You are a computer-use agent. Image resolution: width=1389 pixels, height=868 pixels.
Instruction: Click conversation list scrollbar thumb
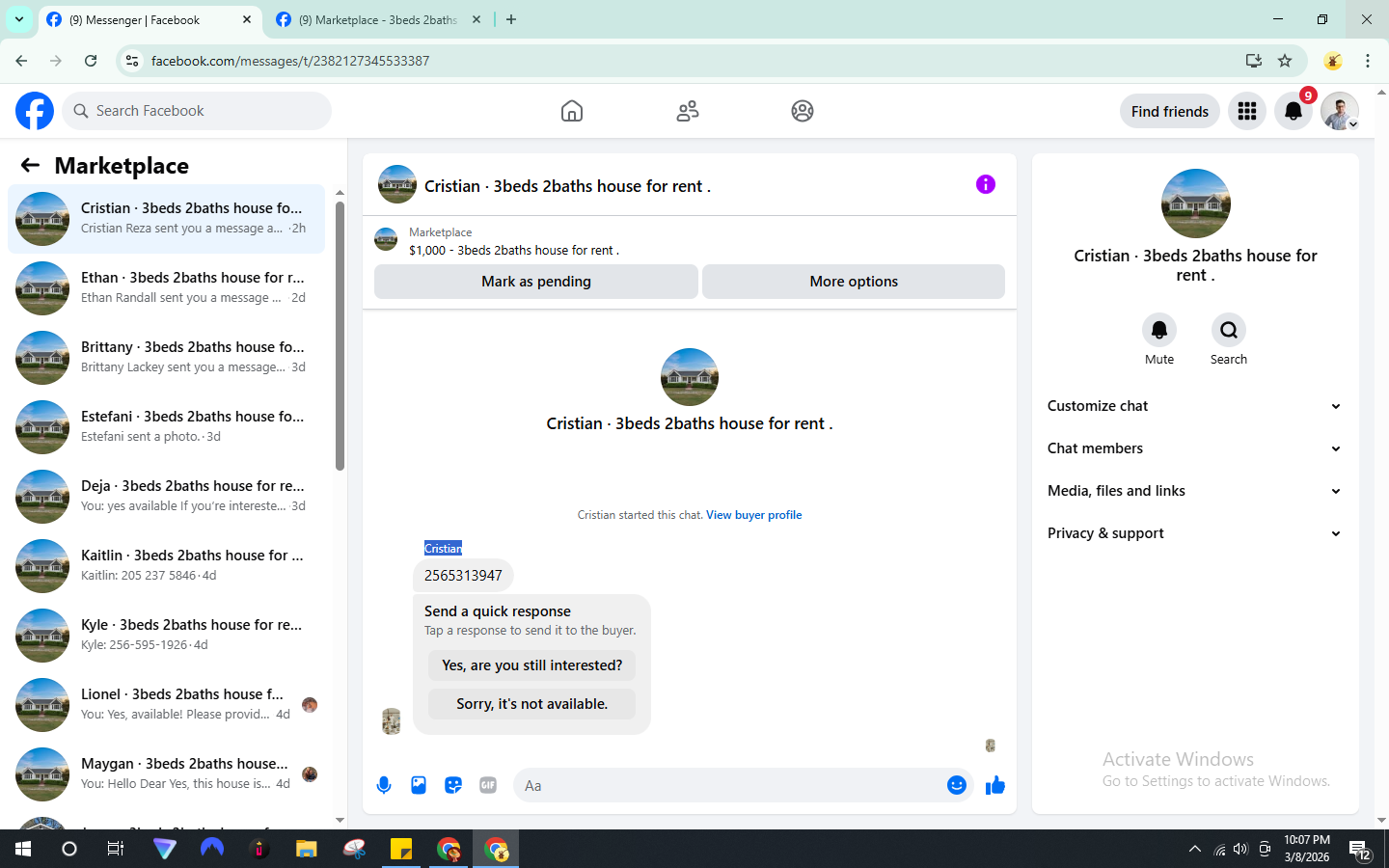(x=340, y=336)
